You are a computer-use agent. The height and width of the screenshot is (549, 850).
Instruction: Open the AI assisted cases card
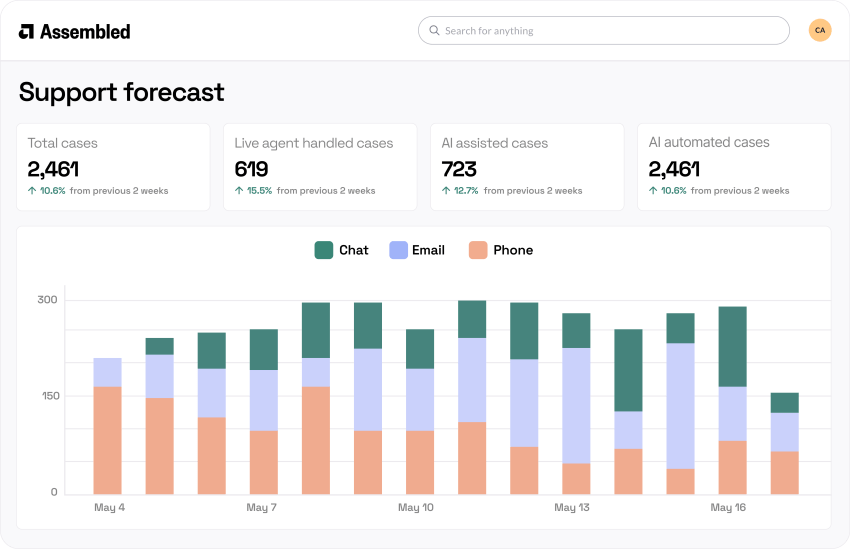click(527, 167)
